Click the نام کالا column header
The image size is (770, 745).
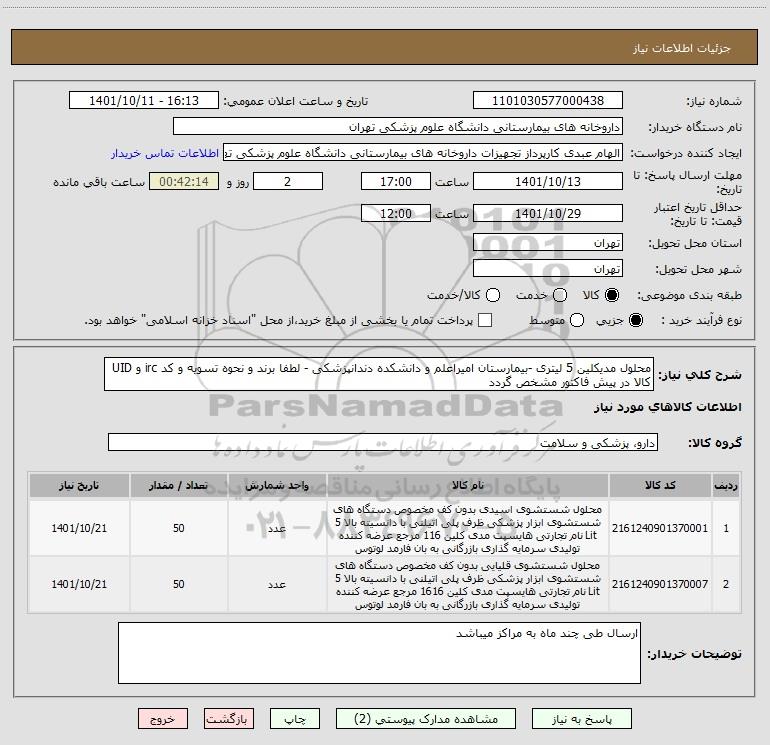[x=468, y=486]
